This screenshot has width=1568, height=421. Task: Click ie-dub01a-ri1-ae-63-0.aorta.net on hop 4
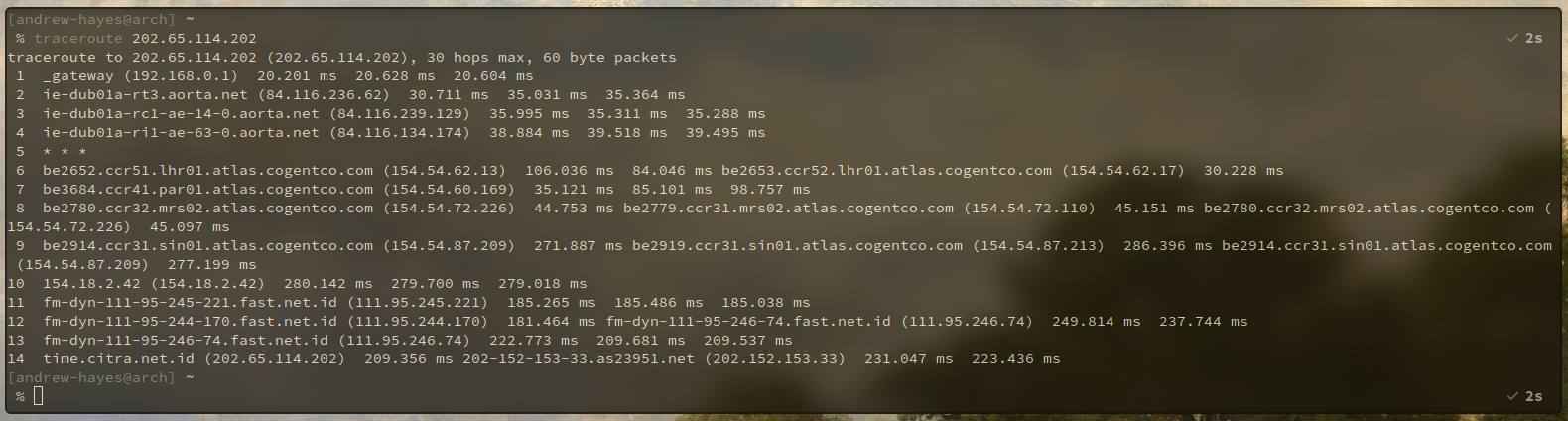181,132
